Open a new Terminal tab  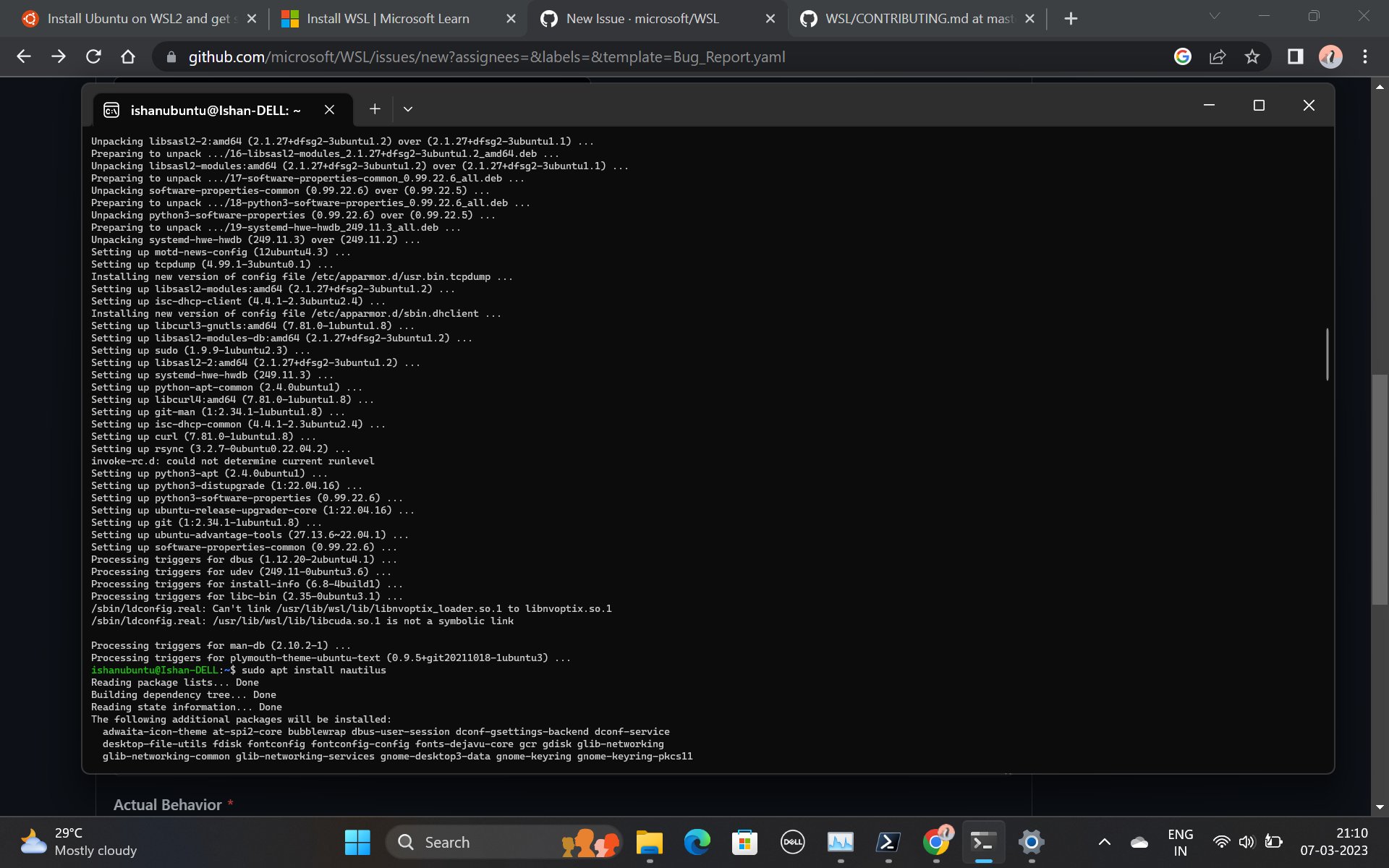pyautogui.click(x=375, y=109)
